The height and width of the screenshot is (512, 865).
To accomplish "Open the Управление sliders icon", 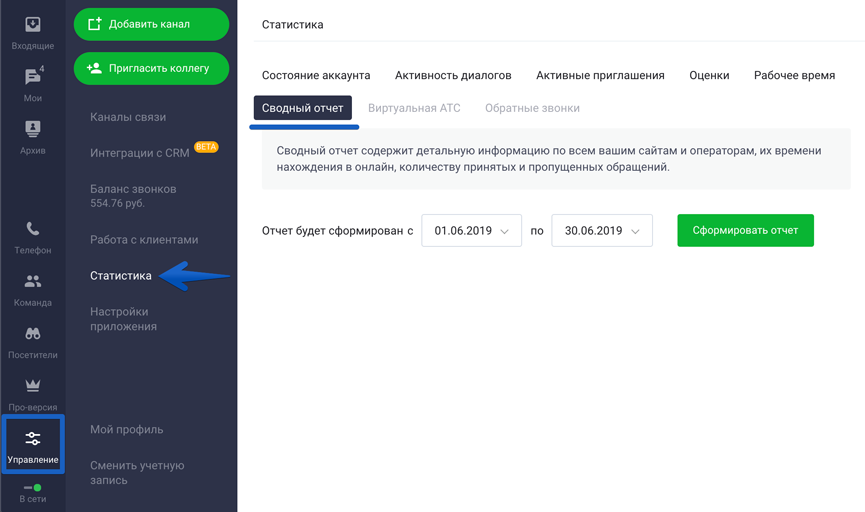I will pyautogui.click(x=33, y=439).
